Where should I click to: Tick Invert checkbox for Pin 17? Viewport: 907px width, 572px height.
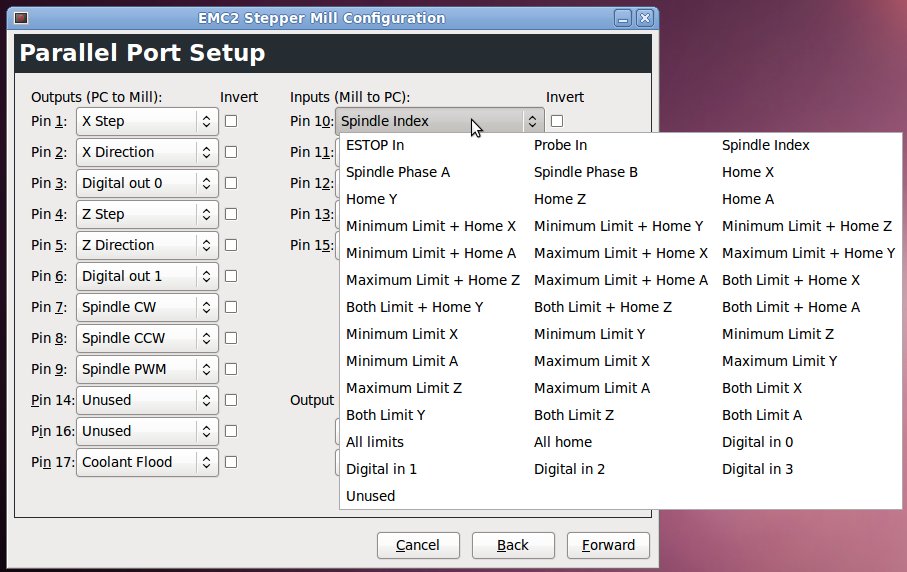point(231,462)
